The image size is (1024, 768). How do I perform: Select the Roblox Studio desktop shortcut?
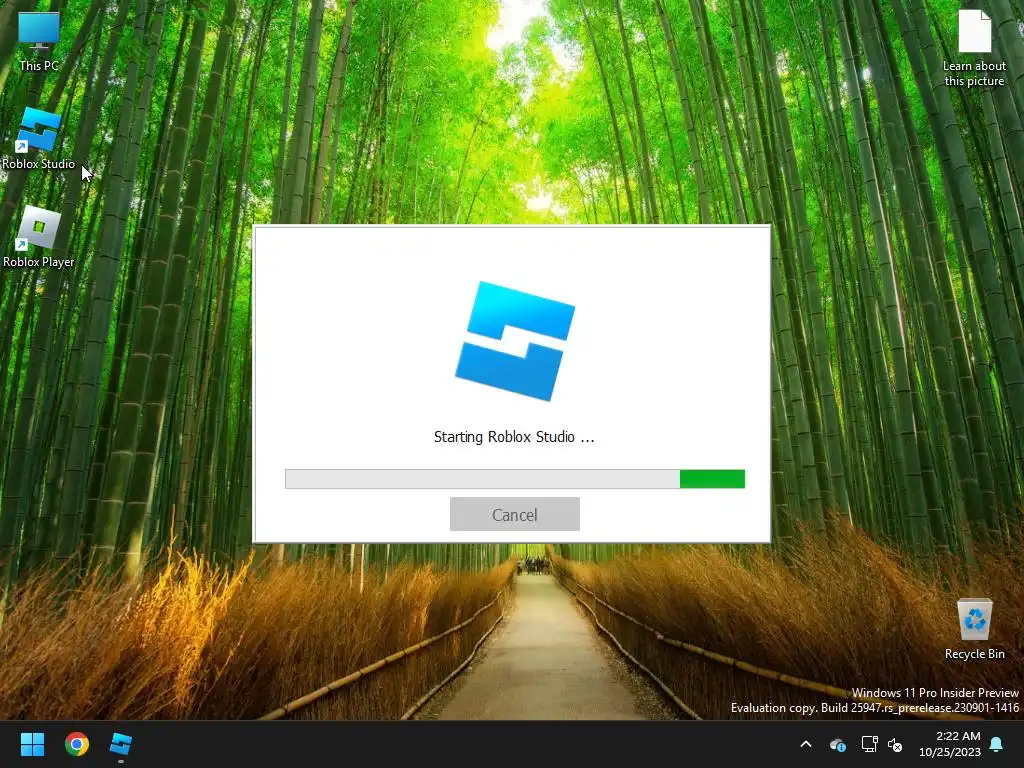tap(39, 139)
